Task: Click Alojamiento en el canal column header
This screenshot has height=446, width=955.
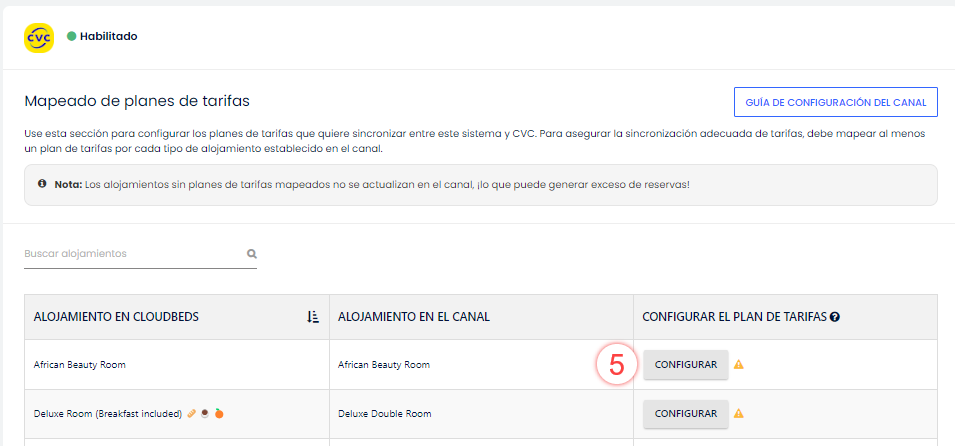Action: pos(414,317)
